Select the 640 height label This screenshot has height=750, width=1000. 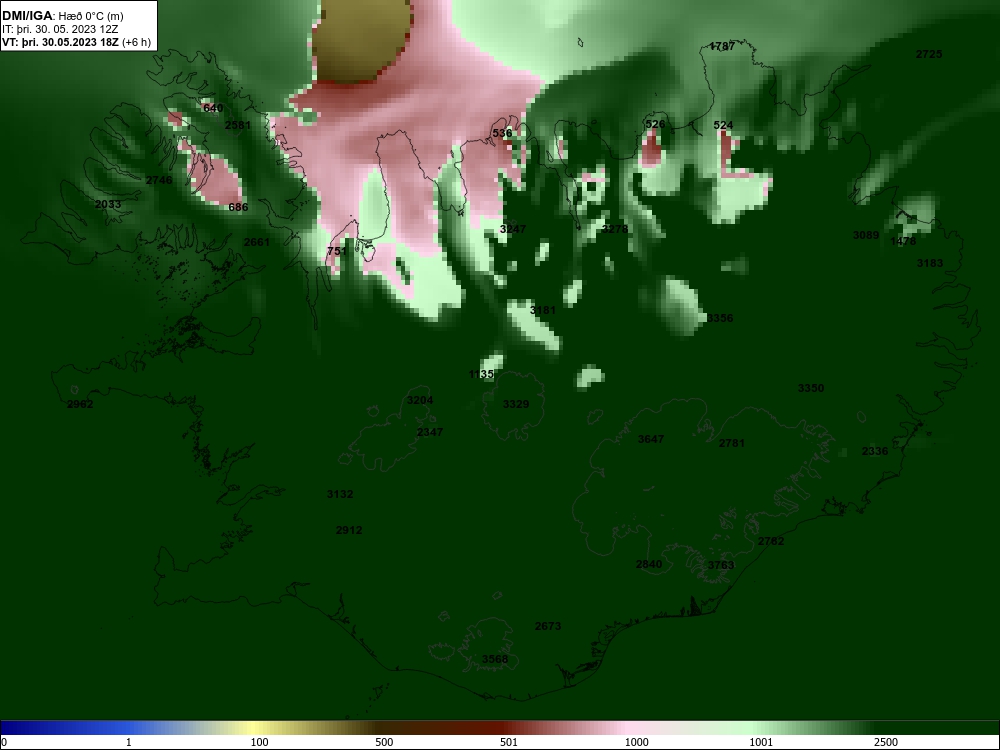pos(213,108)
